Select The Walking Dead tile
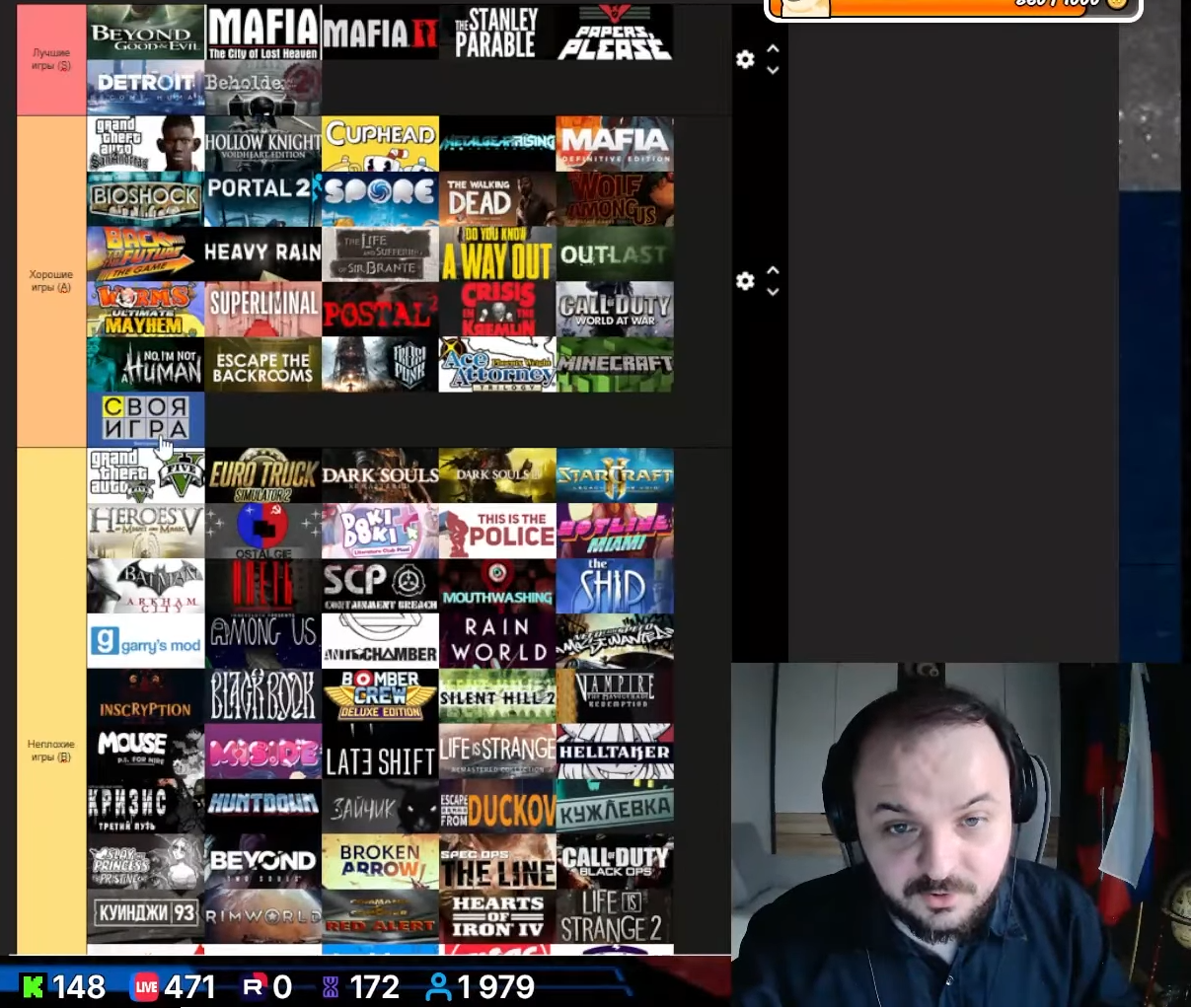This screenshot has height=1008, width=1191. (x=497, y=199)
